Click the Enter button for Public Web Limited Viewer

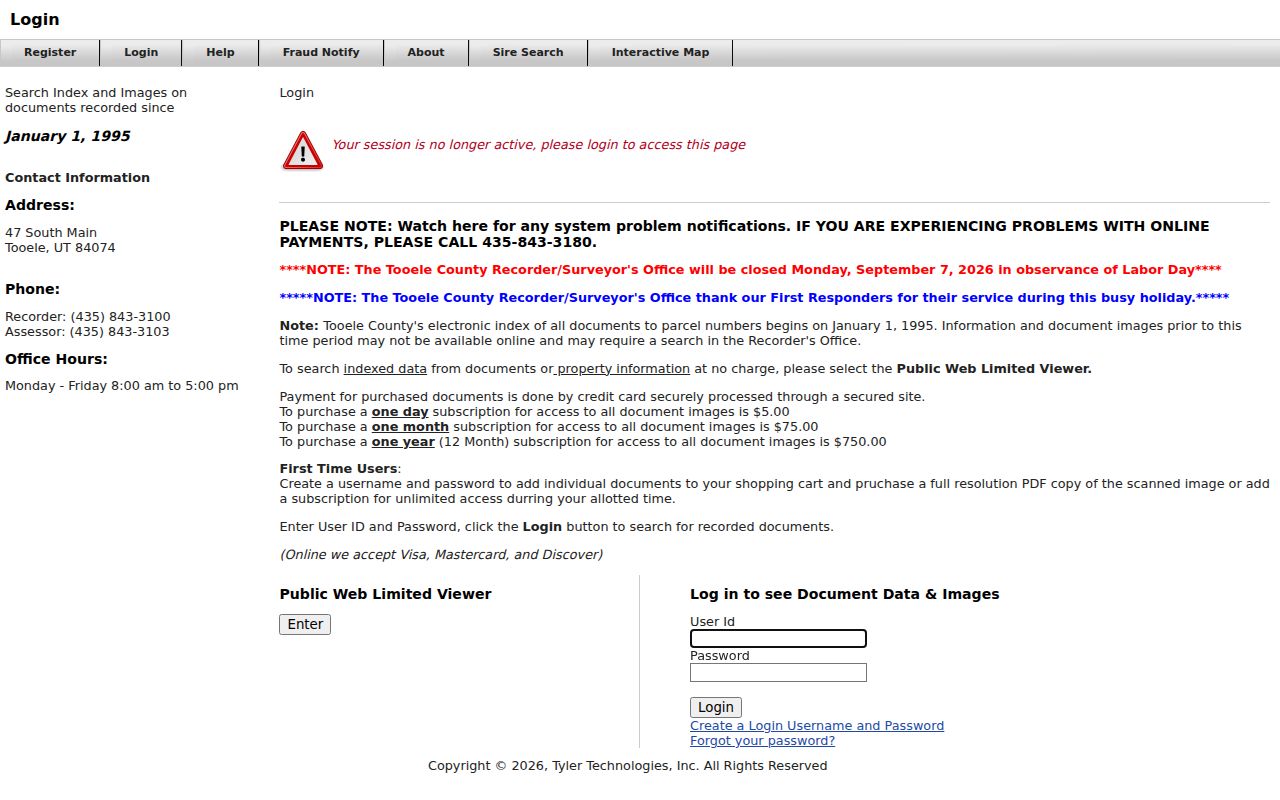tap(305, 624)
